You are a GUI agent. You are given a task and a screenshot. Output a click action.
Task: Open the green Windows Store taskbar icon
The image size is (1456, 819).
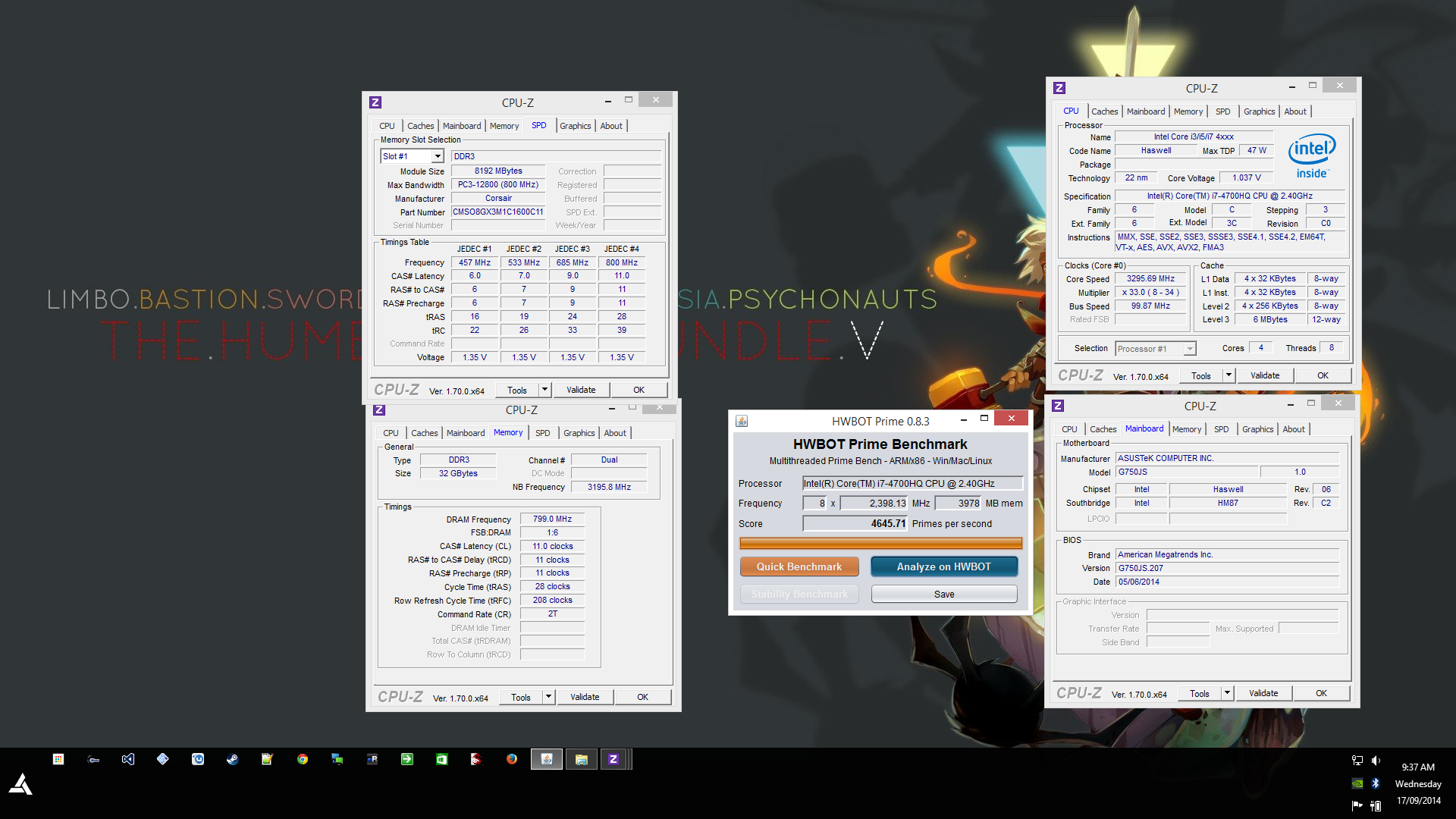442,759
